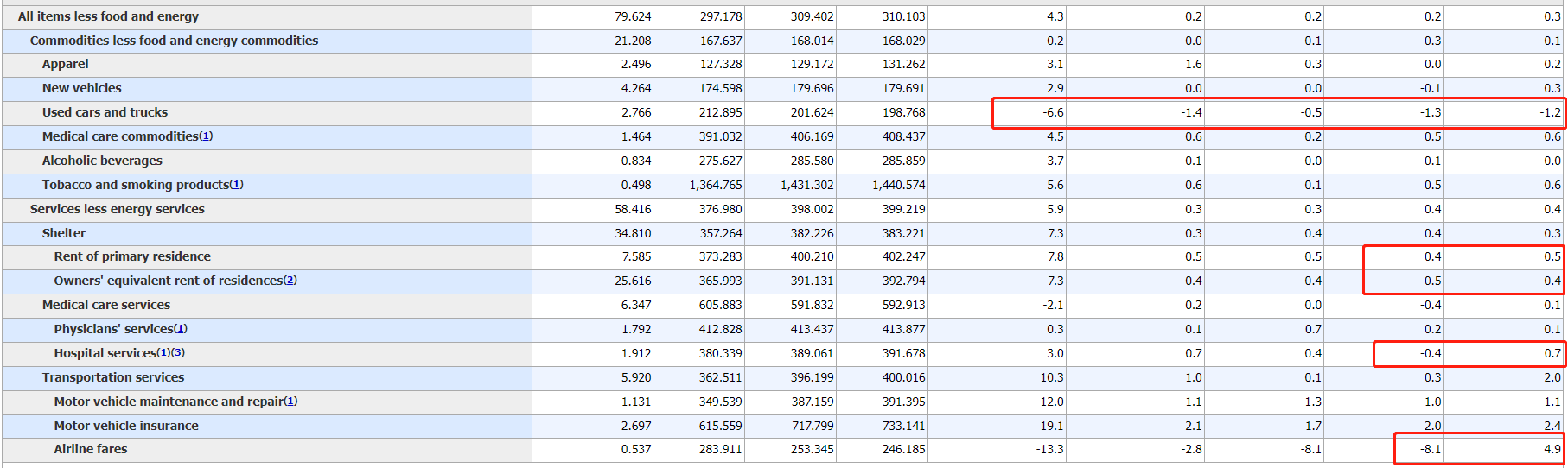
Task: Click footnote 2 after Owners' equivalent rent of residences
Action: click(x=290, y=281)
